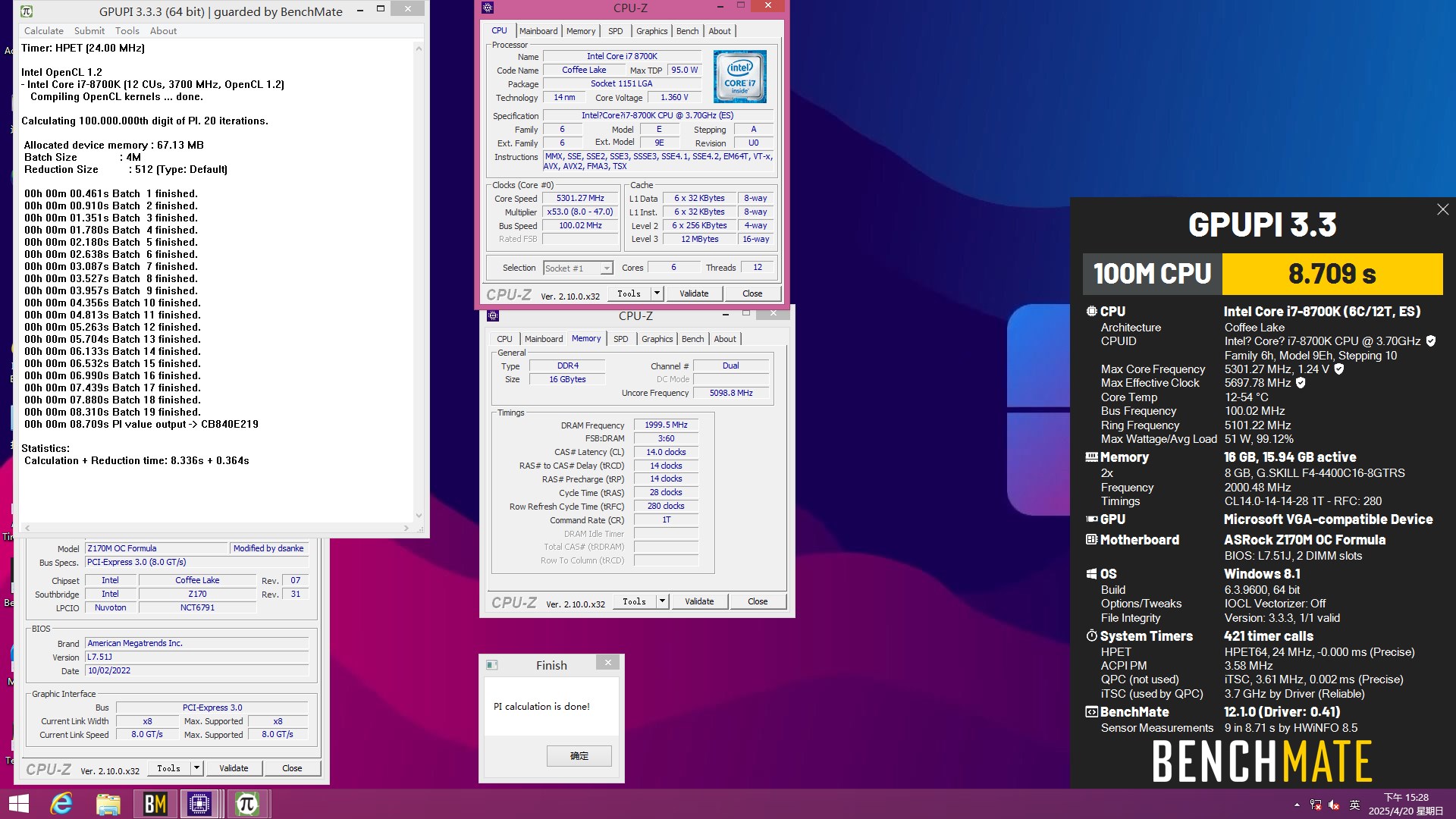Click the OS Windows icon in BenchMate
The image size is (1456, 819).
1092,574
